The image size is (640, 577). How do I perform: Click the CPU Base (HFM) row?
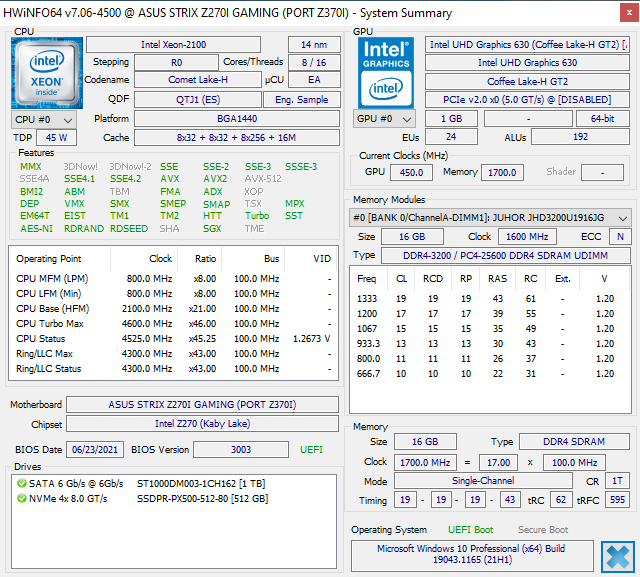pyautogui.click(x=173, y=308)
